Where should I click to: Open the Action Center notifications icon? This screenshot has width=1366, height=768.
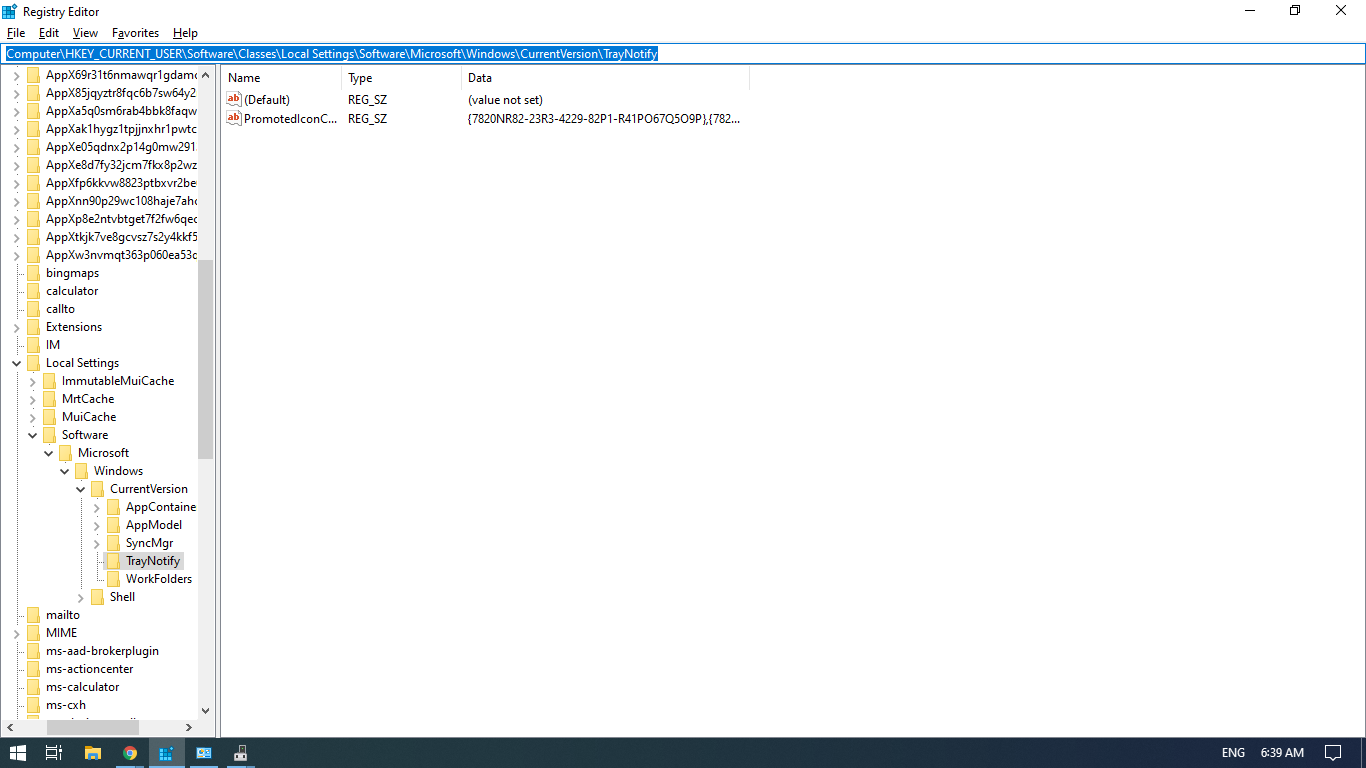click(x=1332, y=752)
